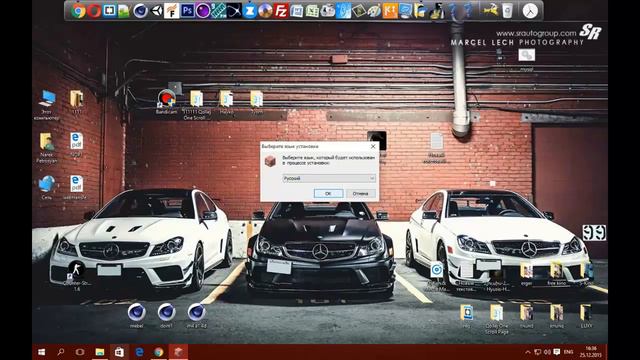The image size is (640, 360).
Task: Open Microsoft Excel icon in dock
Action: tap(312, 11)
